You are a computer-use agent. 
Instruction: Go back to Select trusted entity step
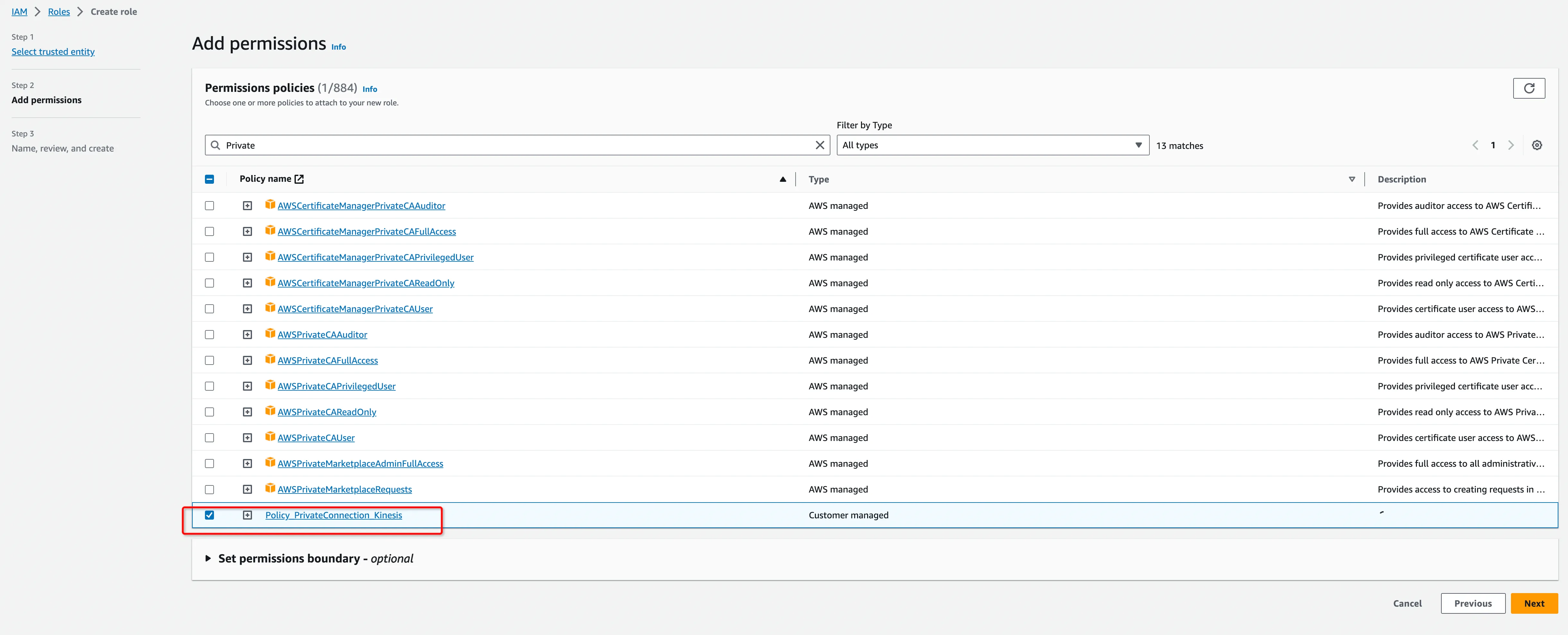[x=53, y=52]
